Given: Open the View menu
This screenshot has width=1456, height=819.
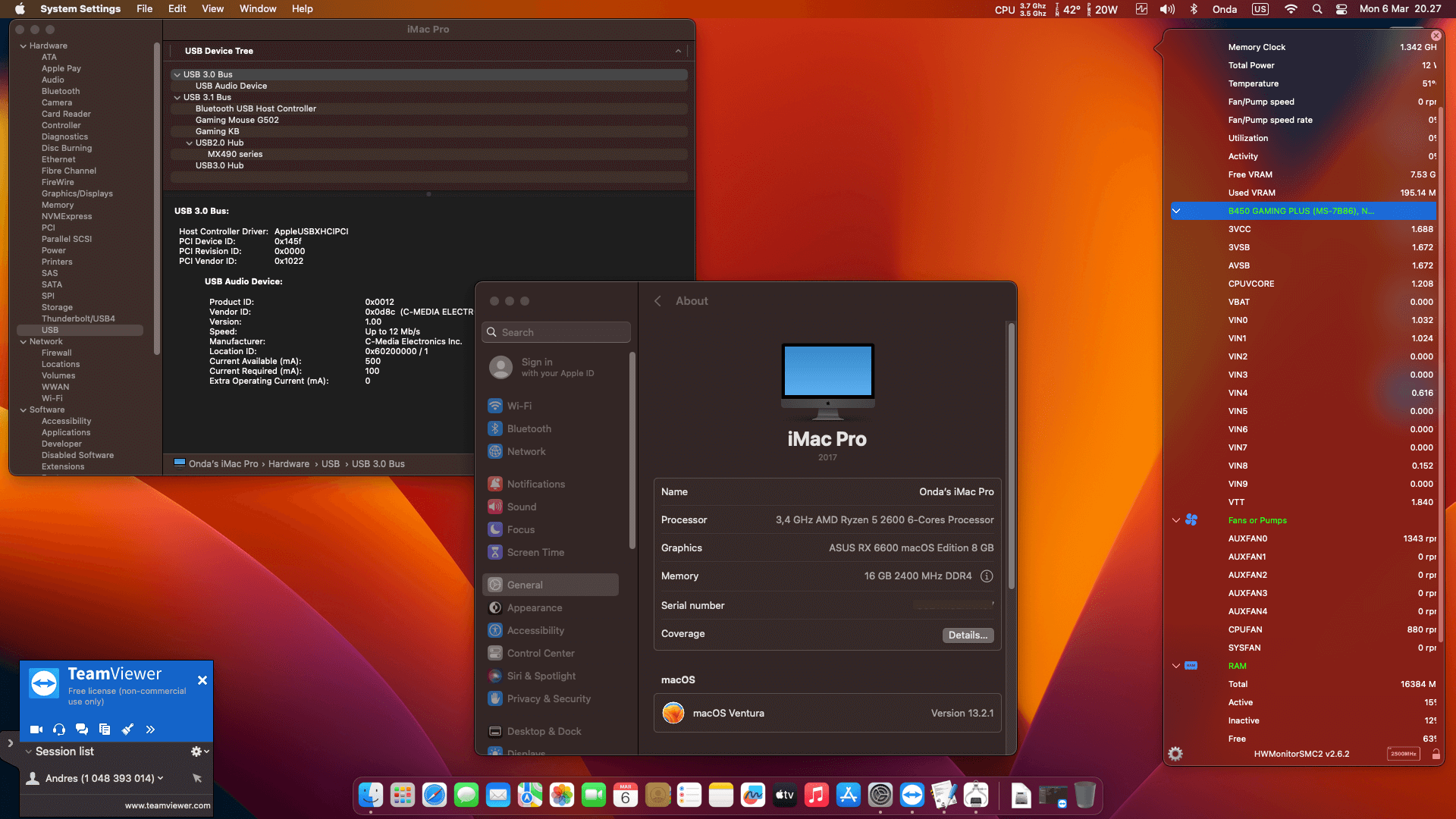Looking at the screenshot, I should click(212, 8).
